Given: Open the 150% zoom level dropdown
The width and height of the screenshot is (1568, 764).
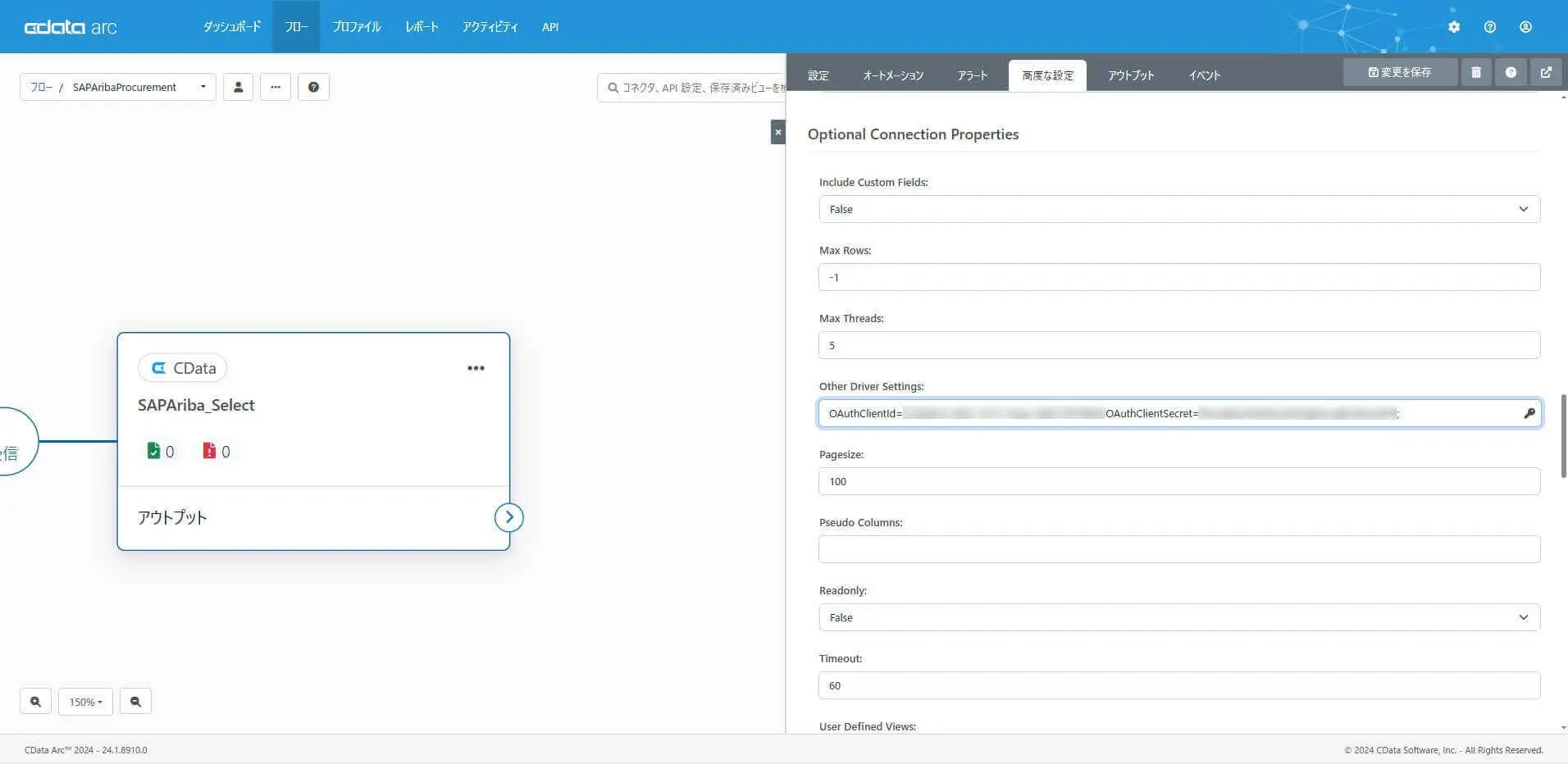Looking at the screenshot, I should click(85, 702).
